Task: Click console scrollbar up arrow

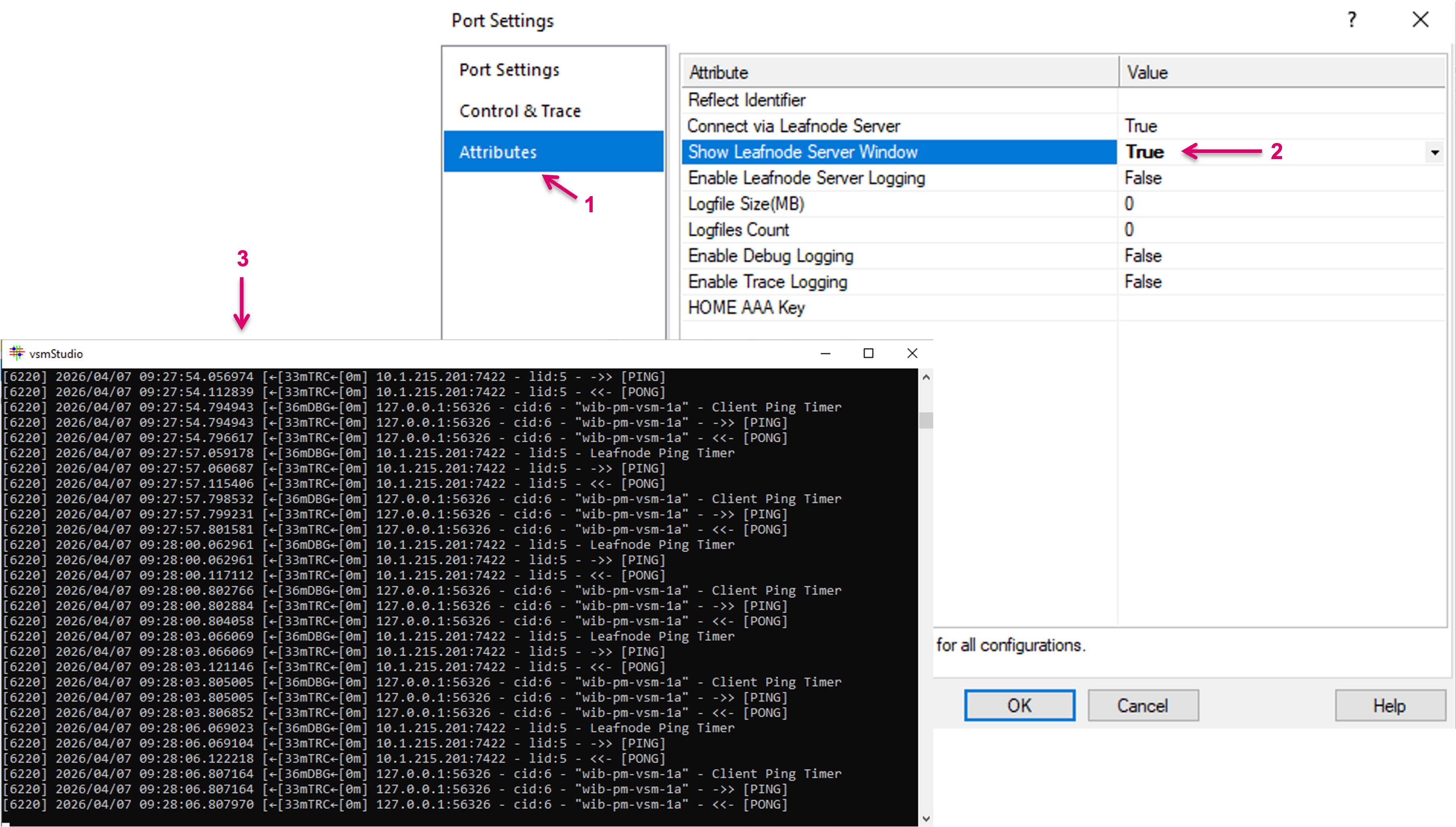Action: [926, 377]
